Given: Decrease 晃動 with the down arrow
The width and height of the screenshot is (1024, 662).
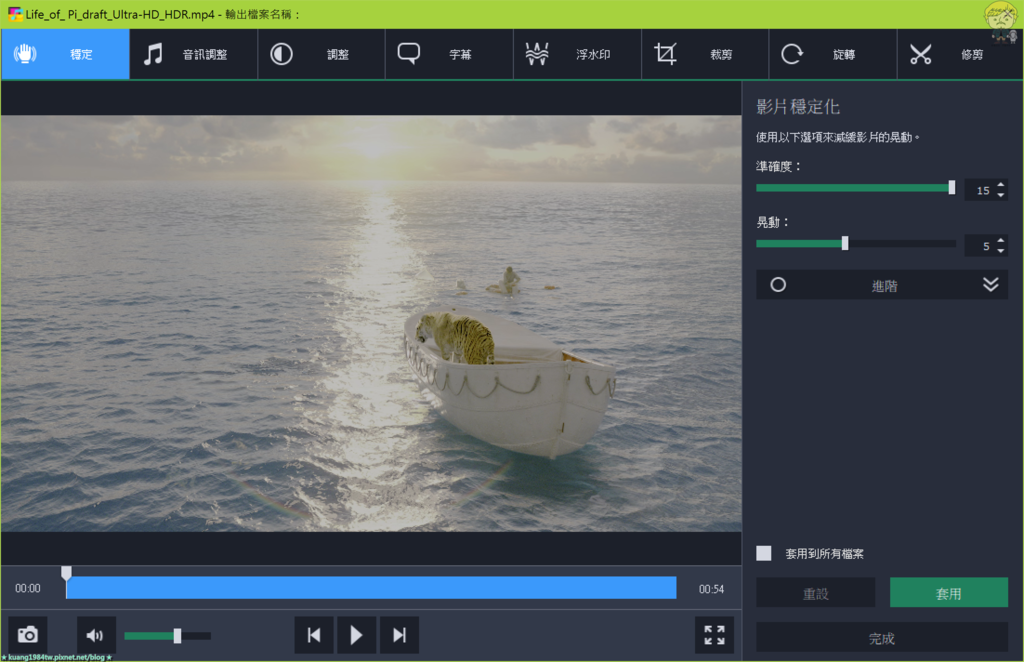Looking at the screenshot, I should [1000, 251].
